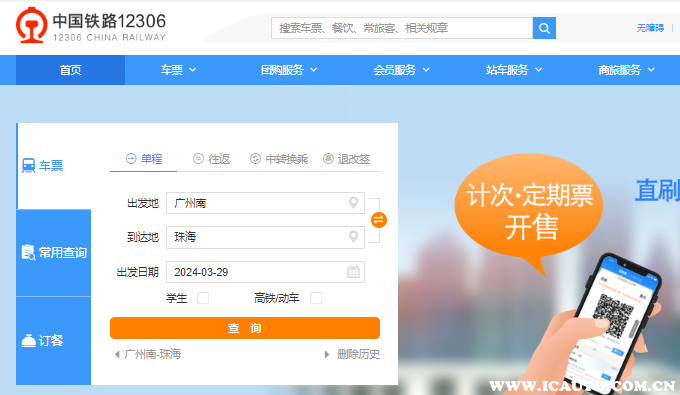Click the 退改签 refund icon
This screenshot has width=680, height=395.
pos(328,159)
